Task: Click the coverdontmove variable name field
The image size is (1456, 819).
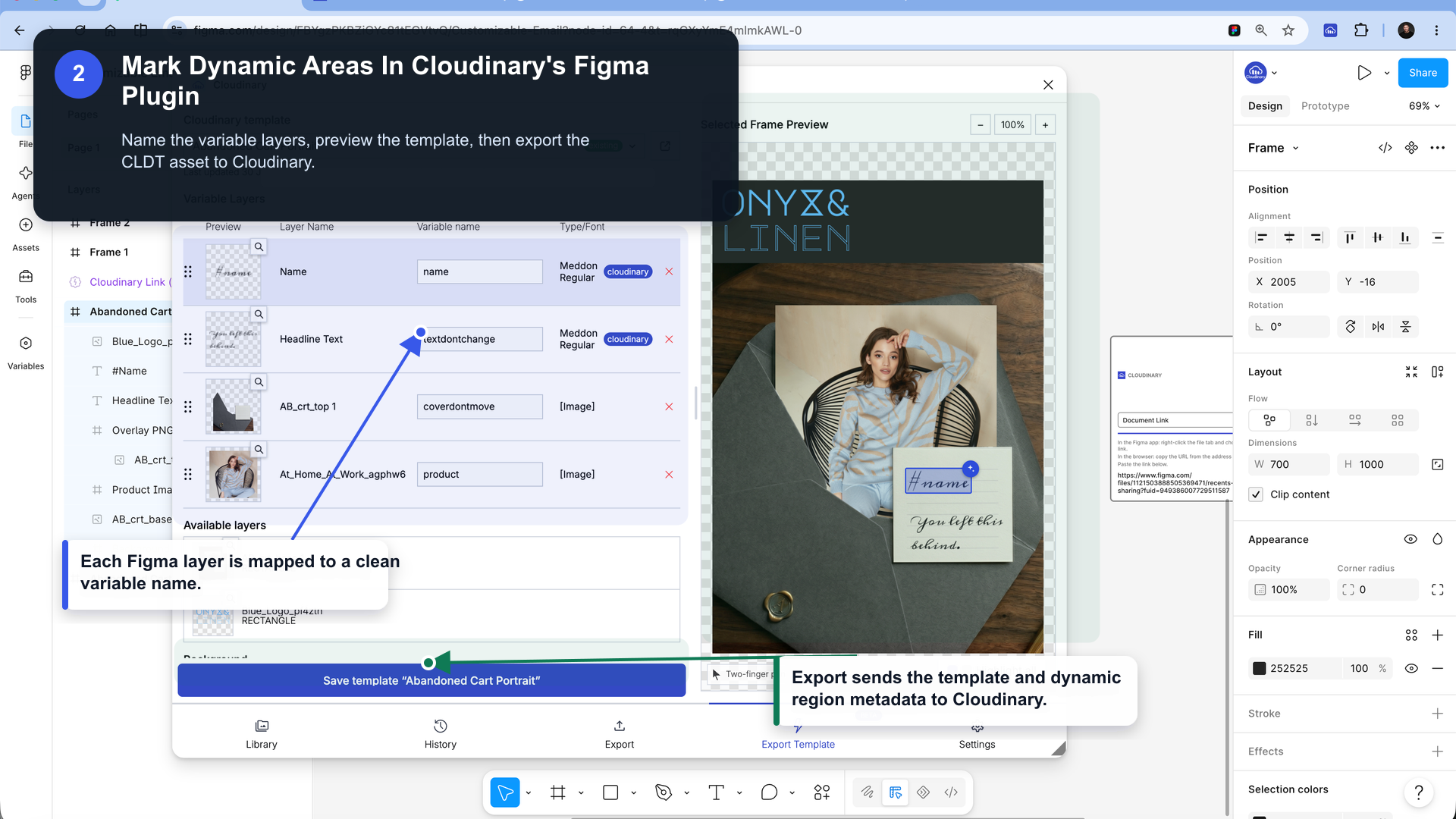Action: tap(480, 406)
